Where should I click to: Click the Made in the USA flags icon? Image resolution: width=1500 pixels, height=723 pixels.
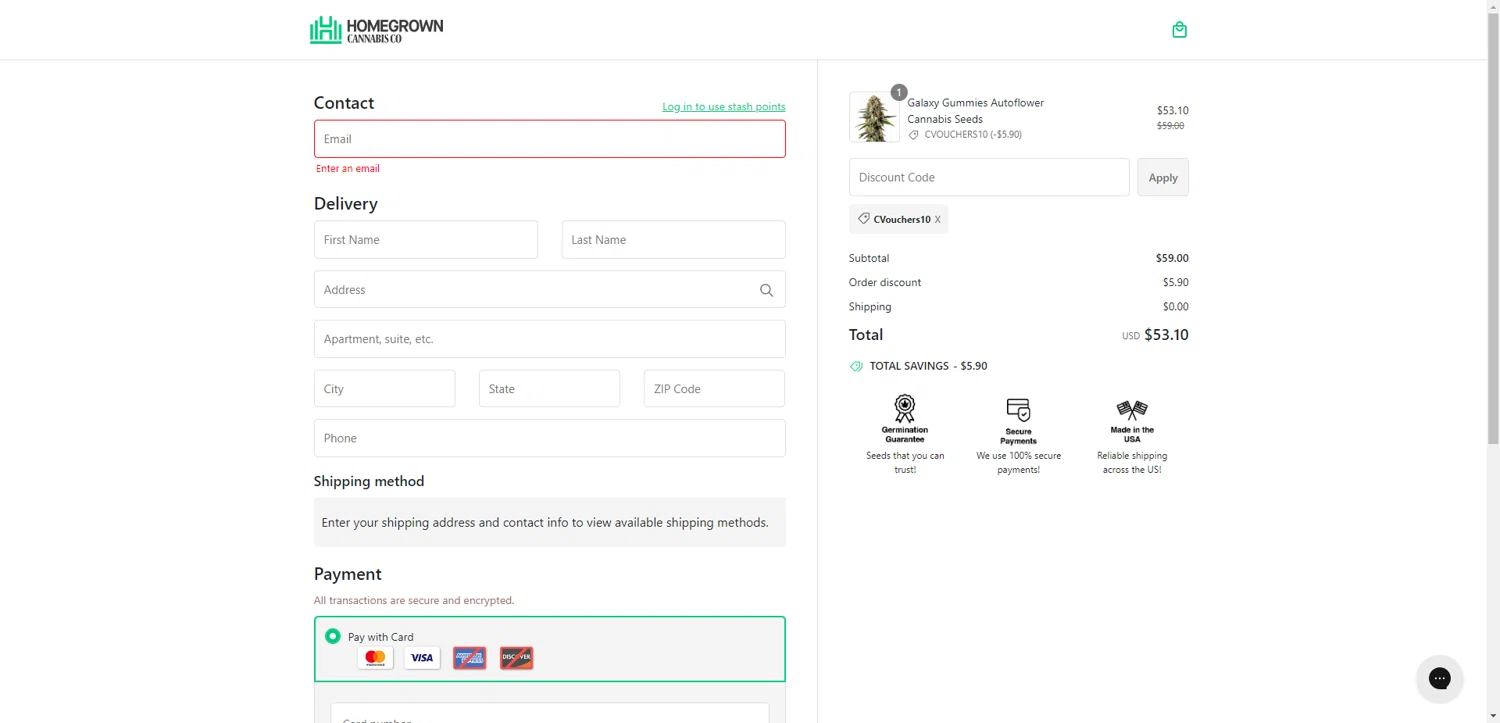[1131, 410]
